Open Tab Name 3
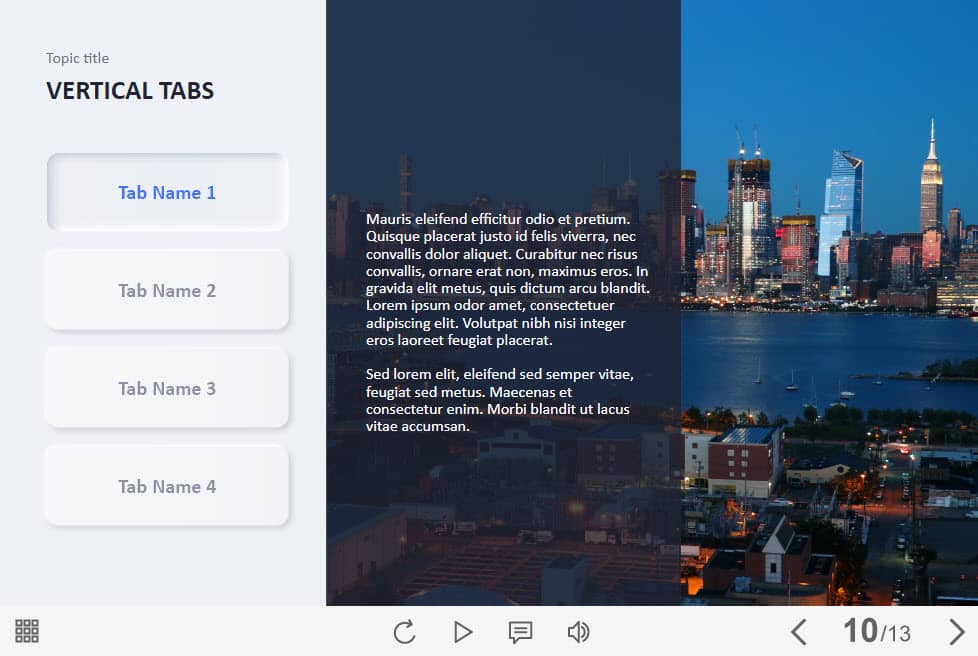Screen dimensions: 978x656 click(167, 389)
